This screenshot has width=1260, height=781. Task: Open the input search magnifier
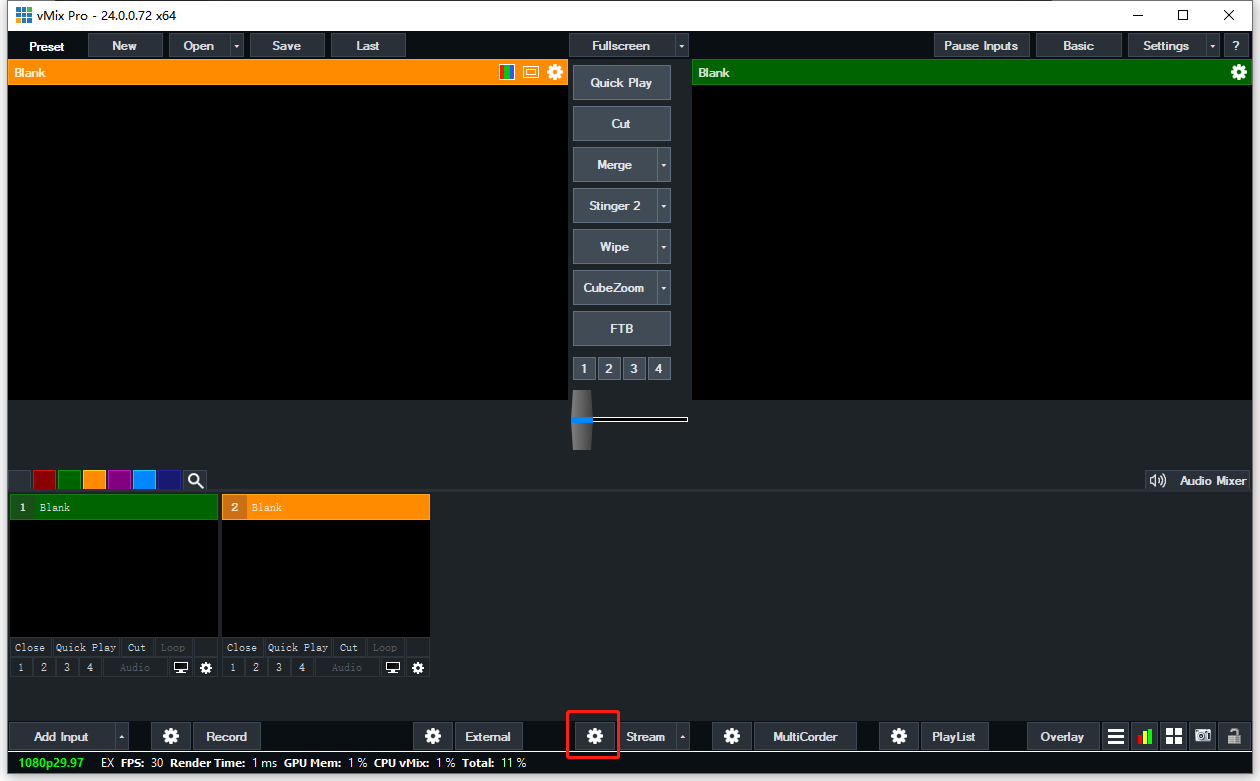(195, 480)
